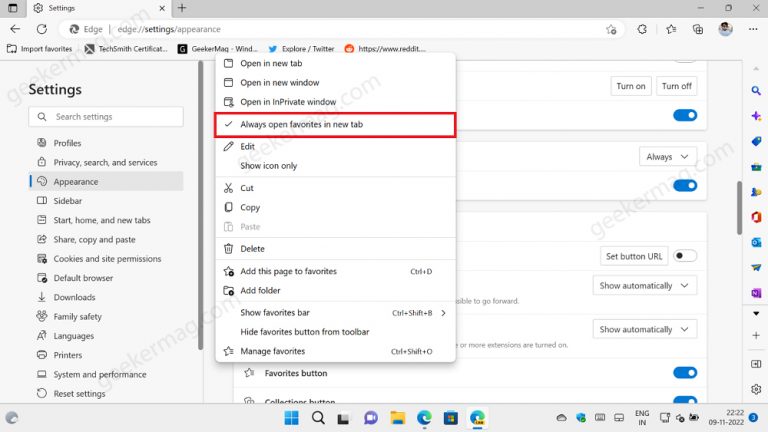
Task: Open Windows Start button
Action: tap(291, 418)
